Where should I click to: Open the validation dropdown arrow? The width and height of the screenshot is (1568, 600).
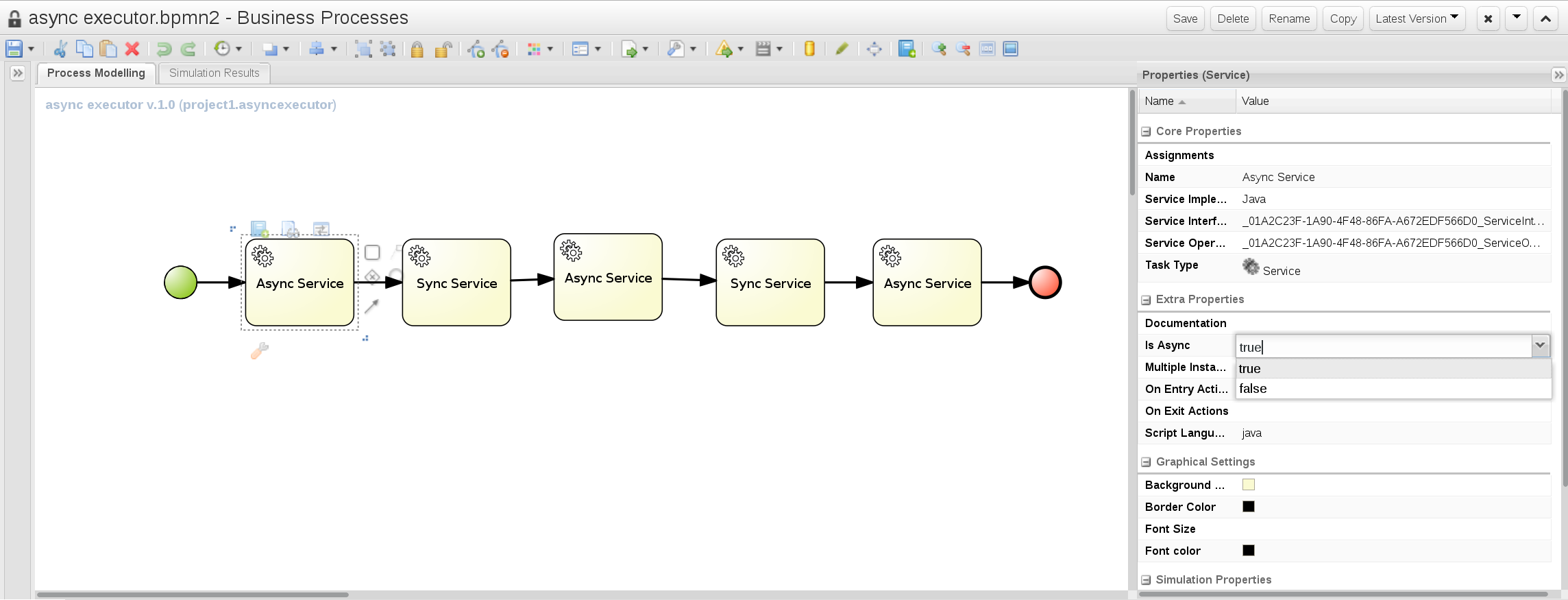tap(740, 49)
